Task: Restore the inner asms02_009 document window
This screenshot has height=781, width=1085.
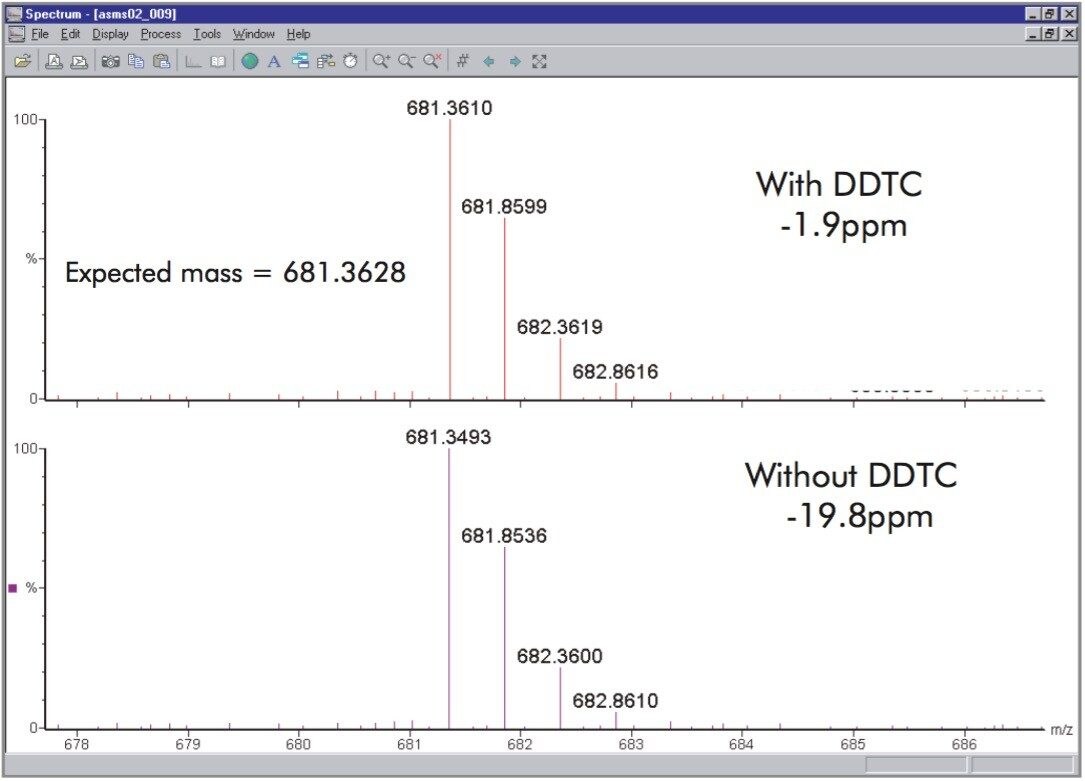Action: [1050, 33]
